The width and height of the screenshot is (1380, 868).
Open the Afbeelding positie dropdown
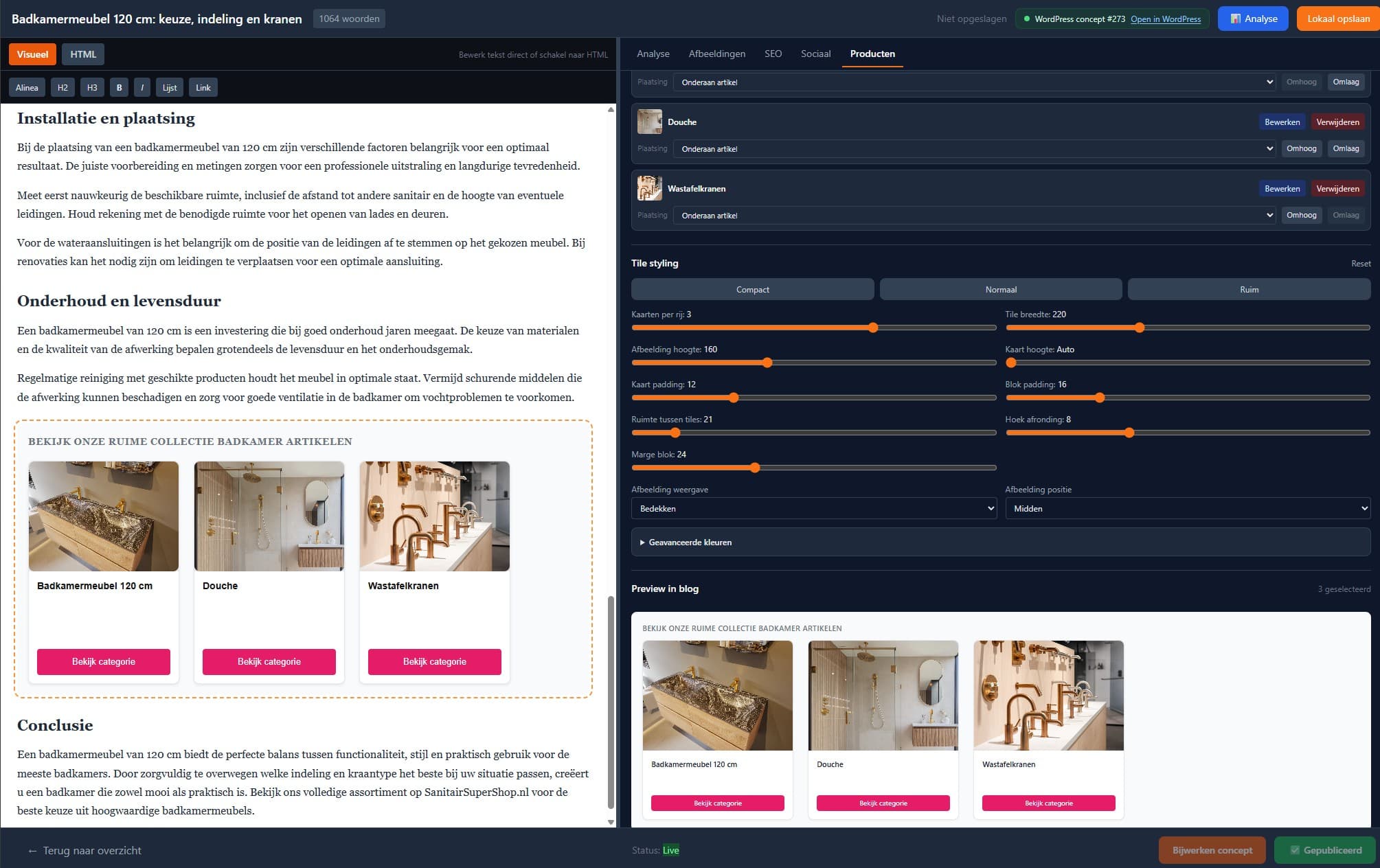pyautogui.click(x=1188, y=508)
